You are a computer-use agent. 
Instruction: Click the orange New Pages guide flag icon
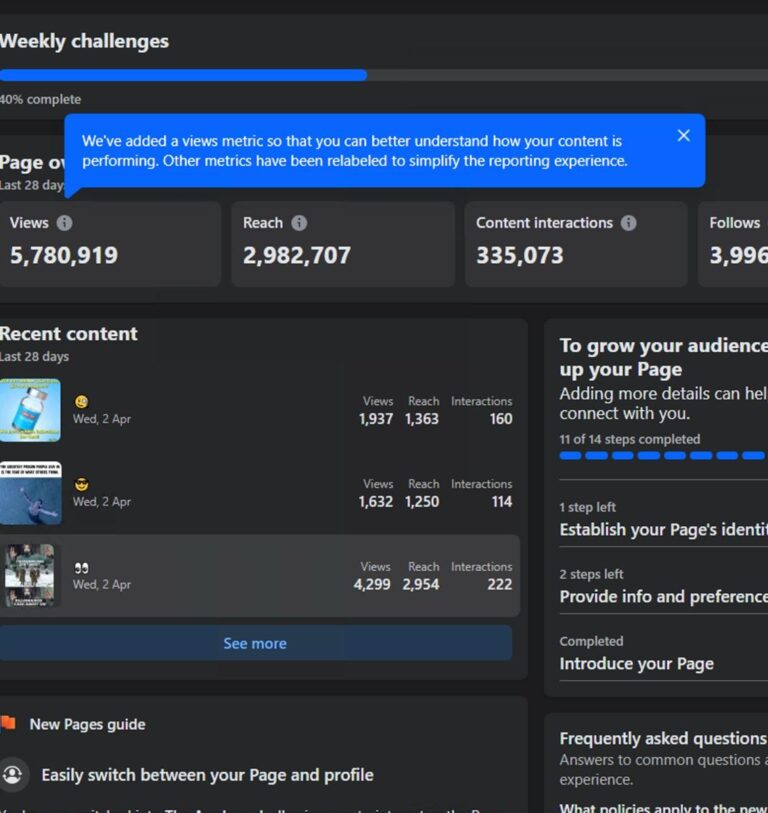pos(9,723)
